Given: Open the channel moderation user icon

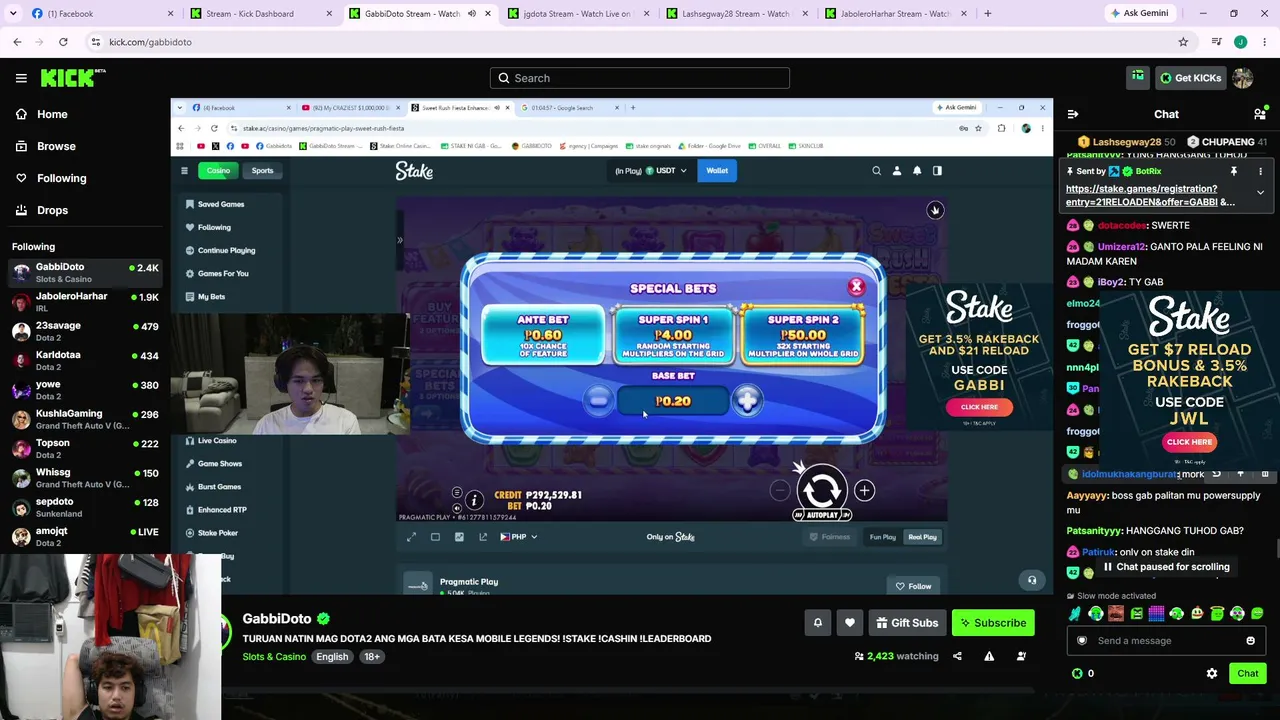Looking at the screenshot, I should pyautogui.click(x=1021, y=656).
